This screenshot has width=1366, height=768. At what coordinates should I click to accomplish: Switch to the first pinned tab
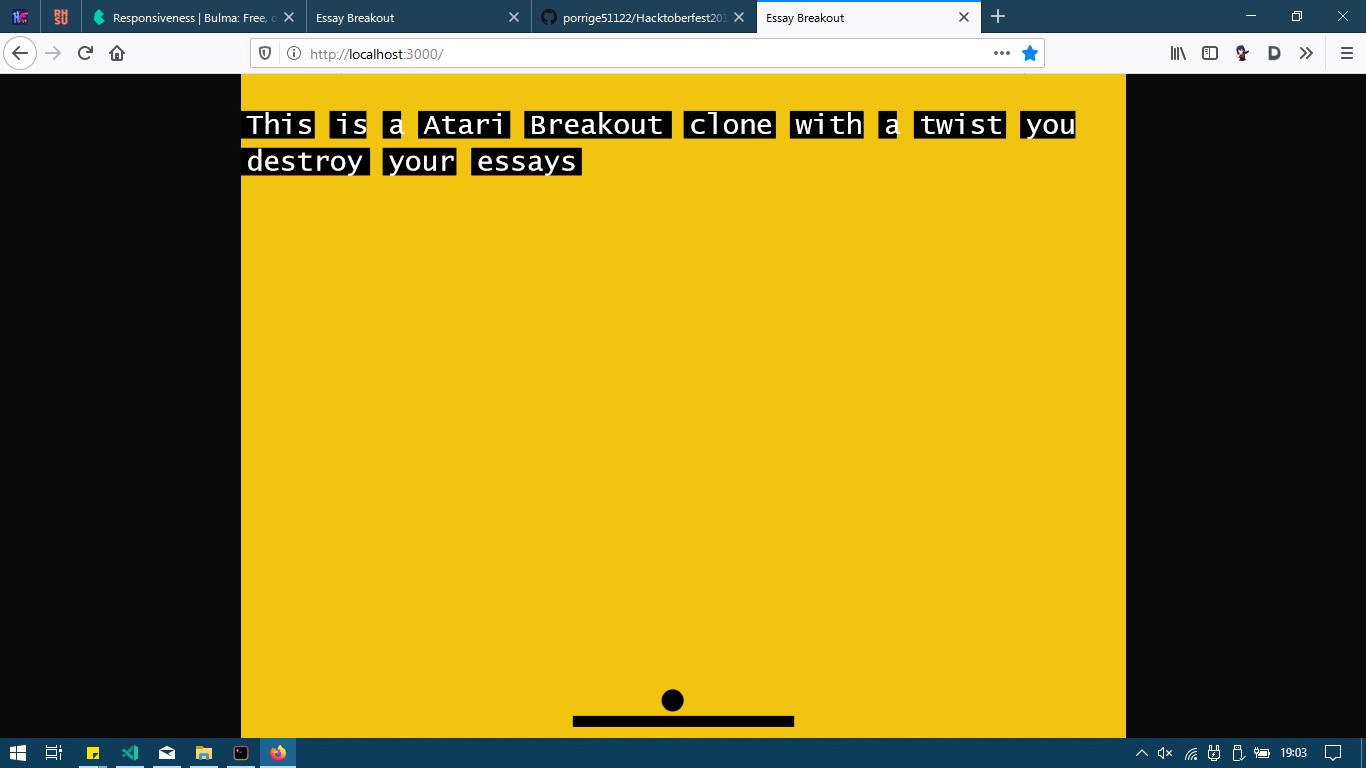pos(20,17)
